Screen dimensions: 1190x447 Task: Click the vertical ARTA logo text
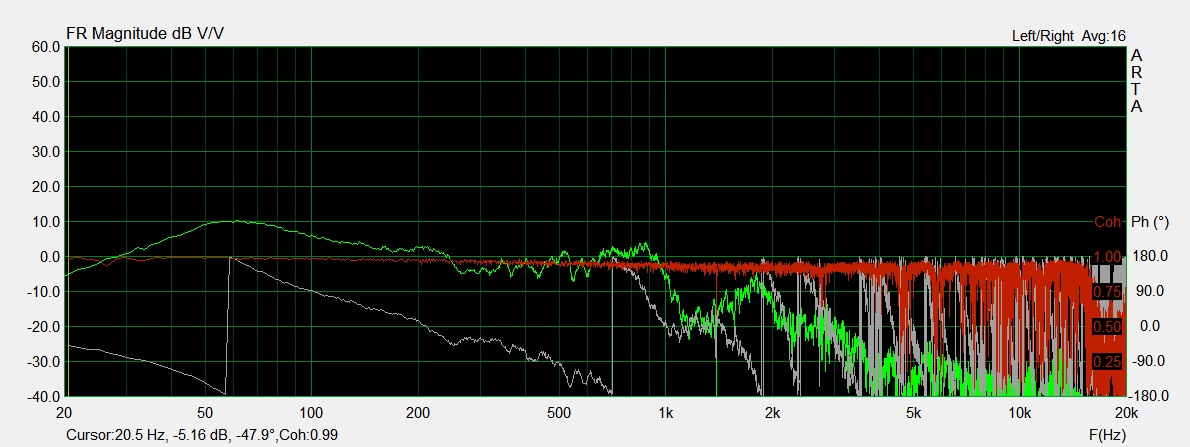click(1136, 81)
